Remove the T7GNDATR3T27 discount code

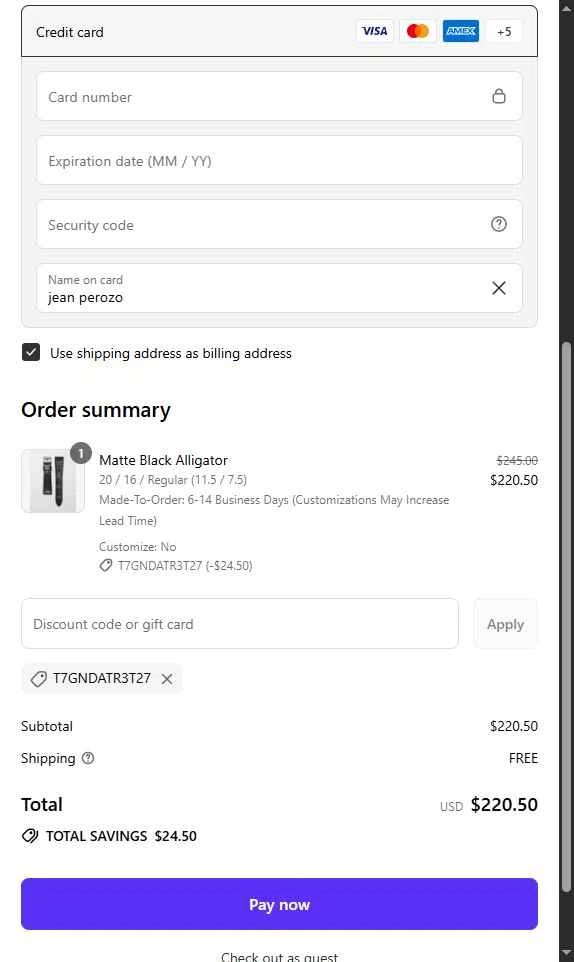coord(167,679)
